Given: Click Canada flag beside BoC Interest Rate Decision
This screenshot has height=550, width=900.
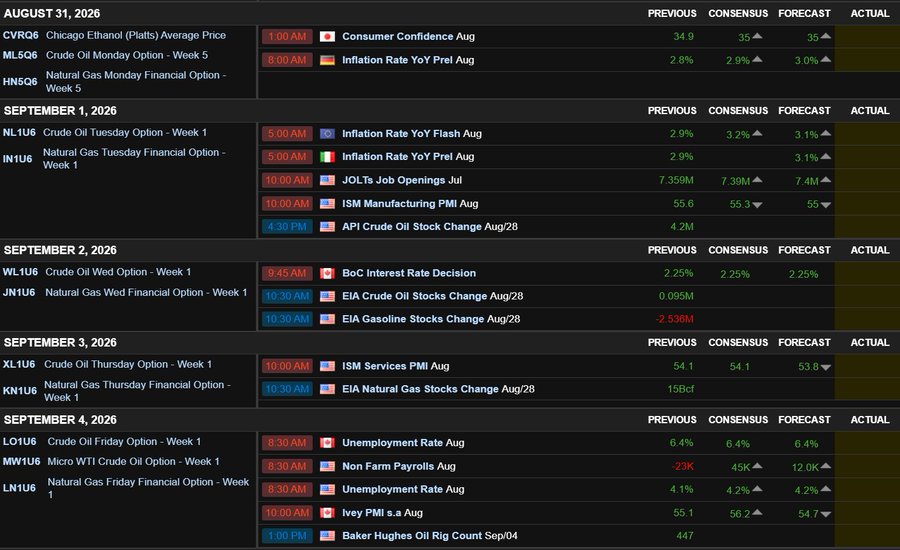Looking at the screenshot, I should (327, 273).
